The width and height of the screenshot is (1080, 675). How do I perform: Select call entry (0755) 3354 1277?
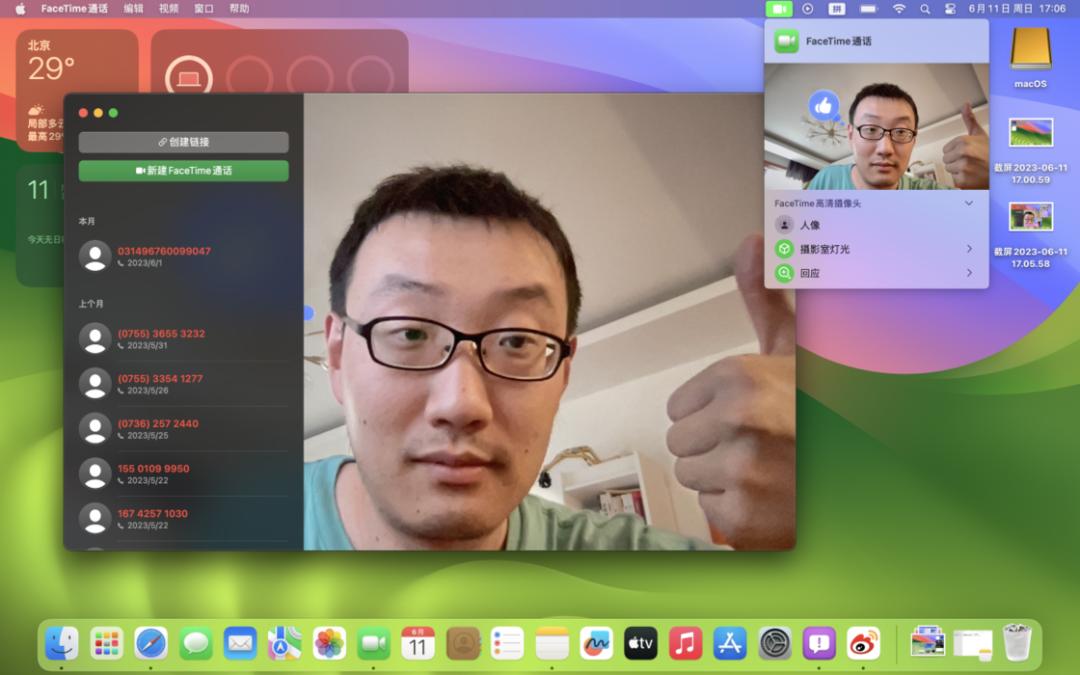(183, 384)
